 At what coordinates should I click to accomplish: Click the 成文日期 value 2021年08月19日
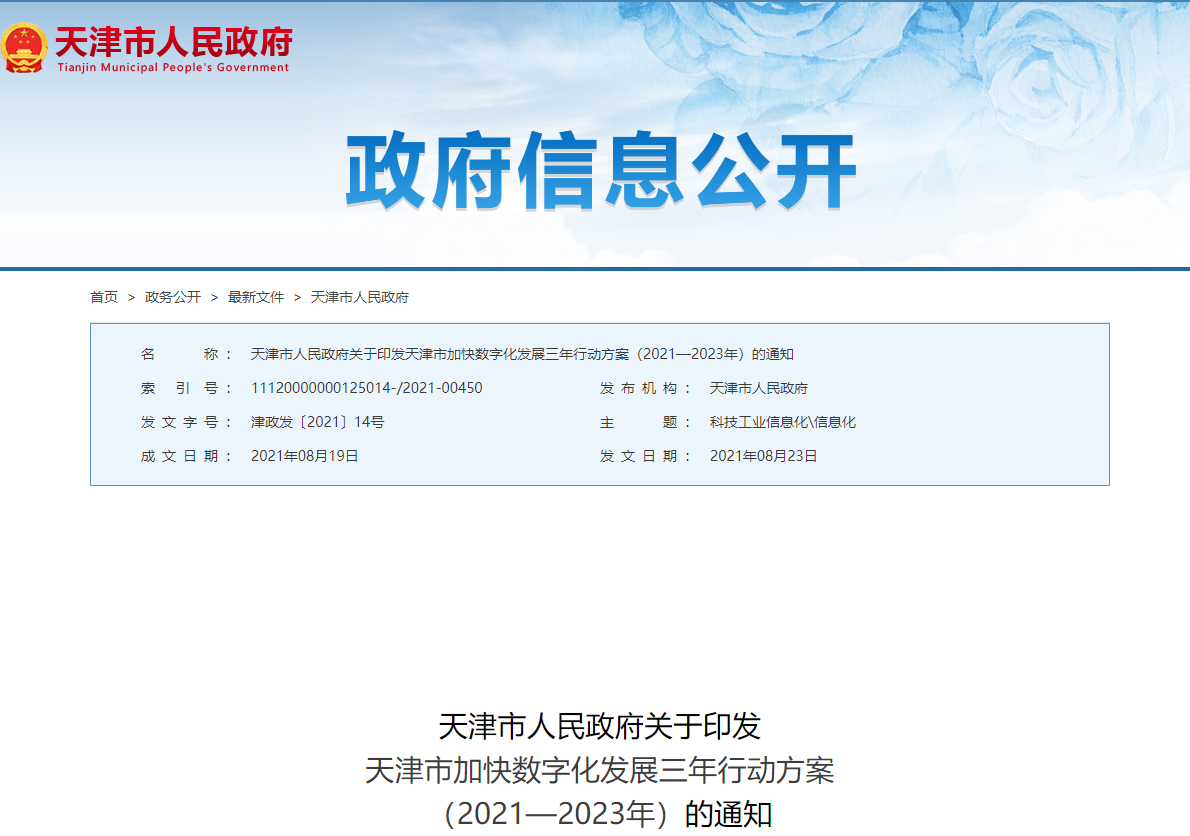coord(304,456)
